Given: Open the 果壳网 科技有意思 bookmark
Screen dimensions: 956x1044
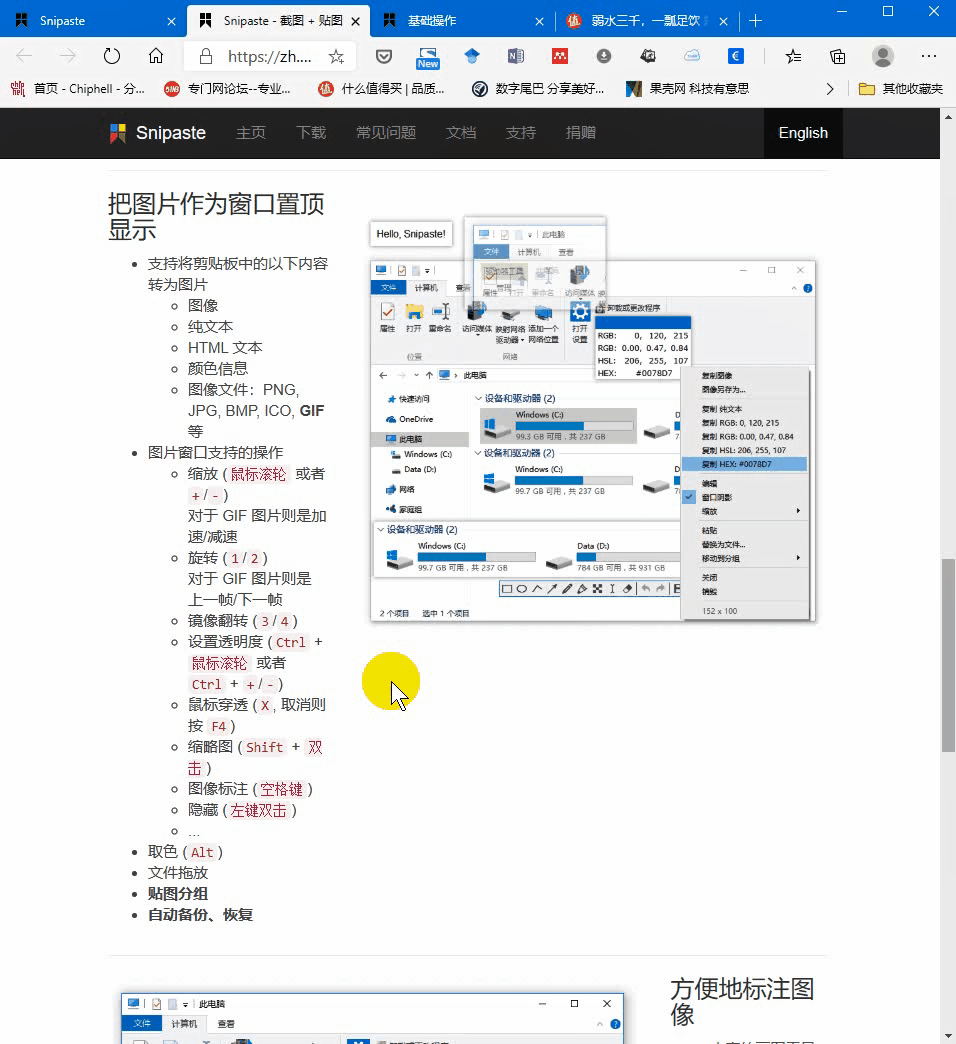Looking at the screenshot, I should click(x=688, y=89).
